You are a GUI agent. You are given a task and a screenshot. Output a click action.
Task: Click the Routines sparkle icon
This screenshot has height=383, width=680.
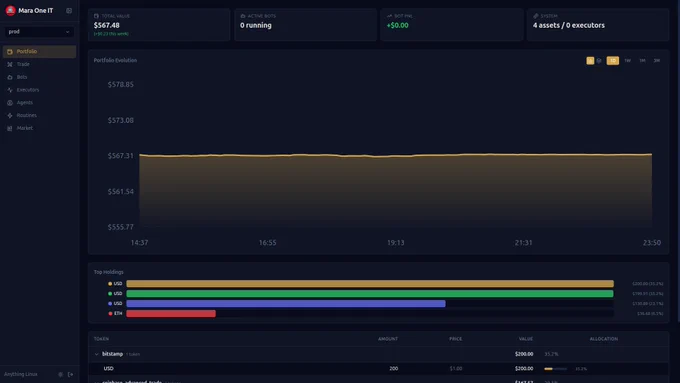point(10,115)
